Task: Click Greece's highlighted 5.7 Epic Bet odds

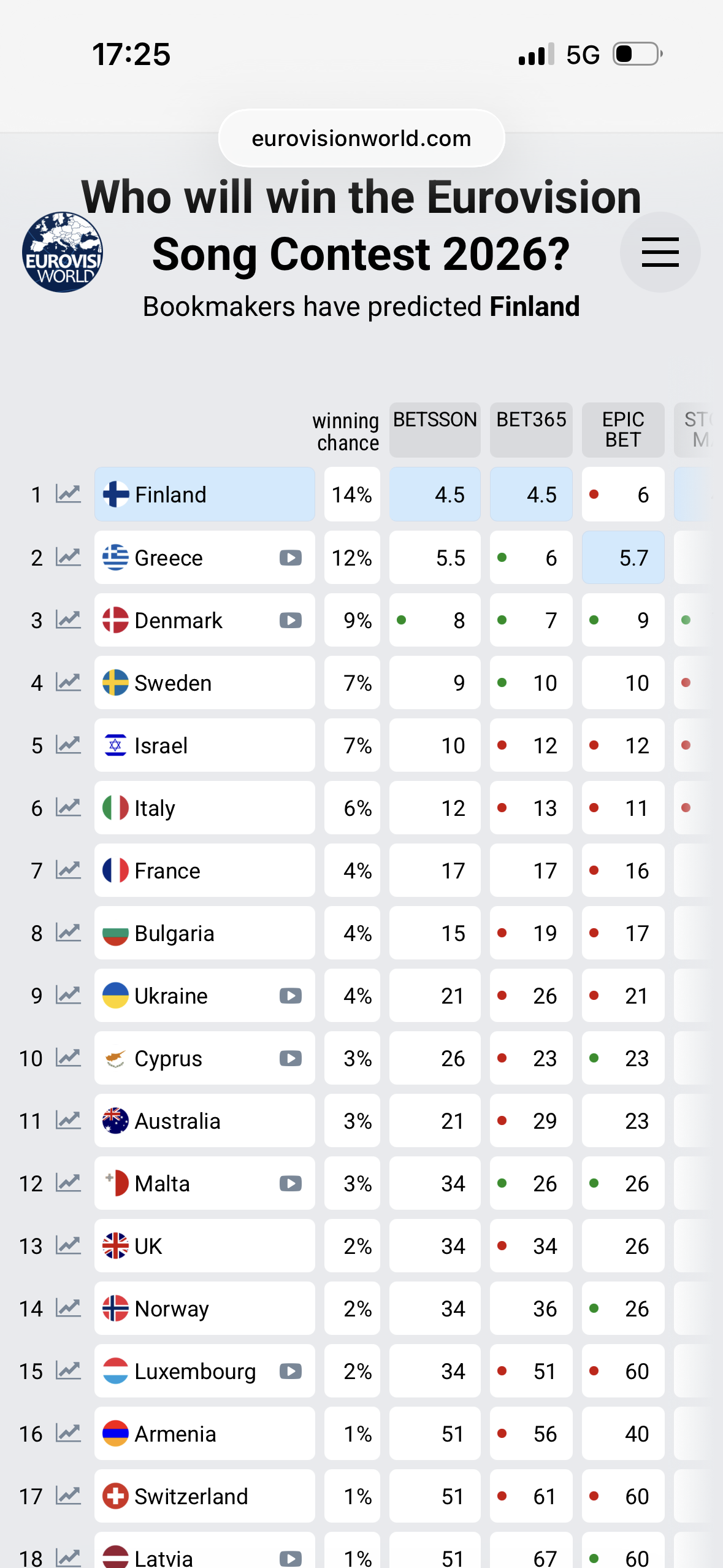Action: [623, 558]
